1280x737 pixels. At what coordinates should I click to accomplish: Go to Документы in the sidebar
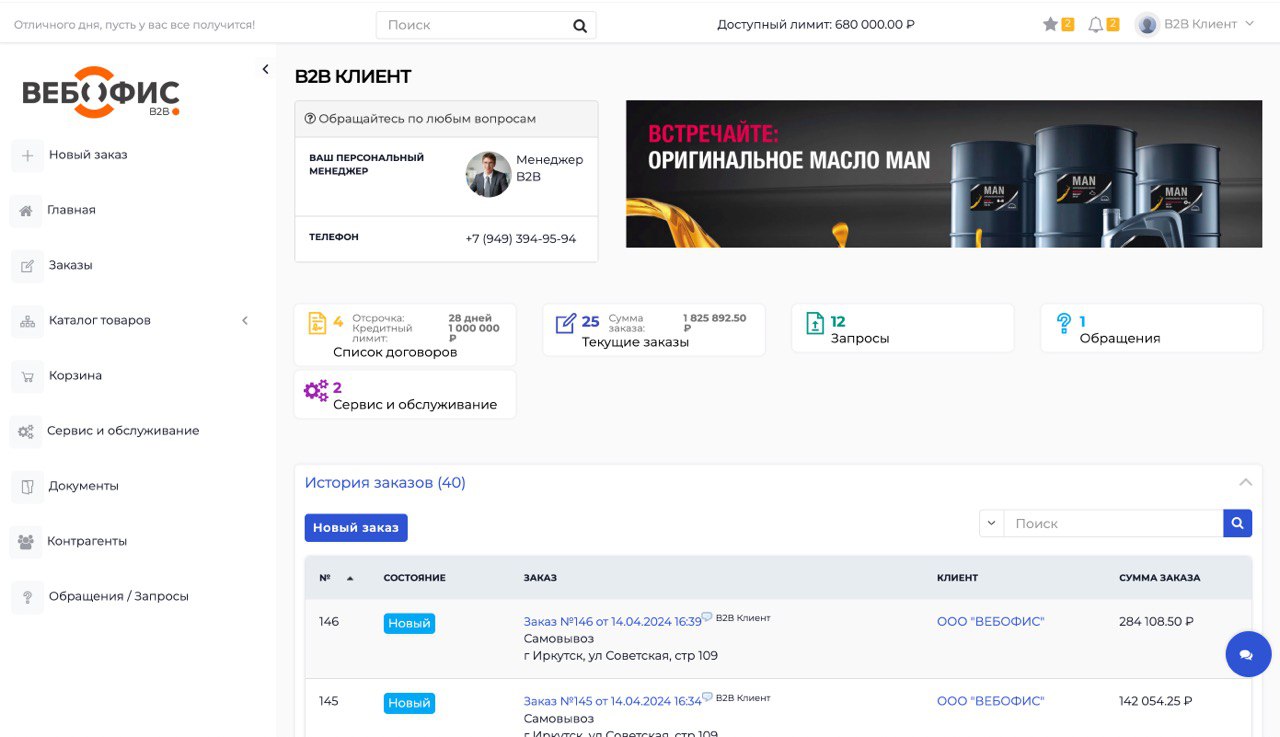pyautogui.click(x=83, y=486)
